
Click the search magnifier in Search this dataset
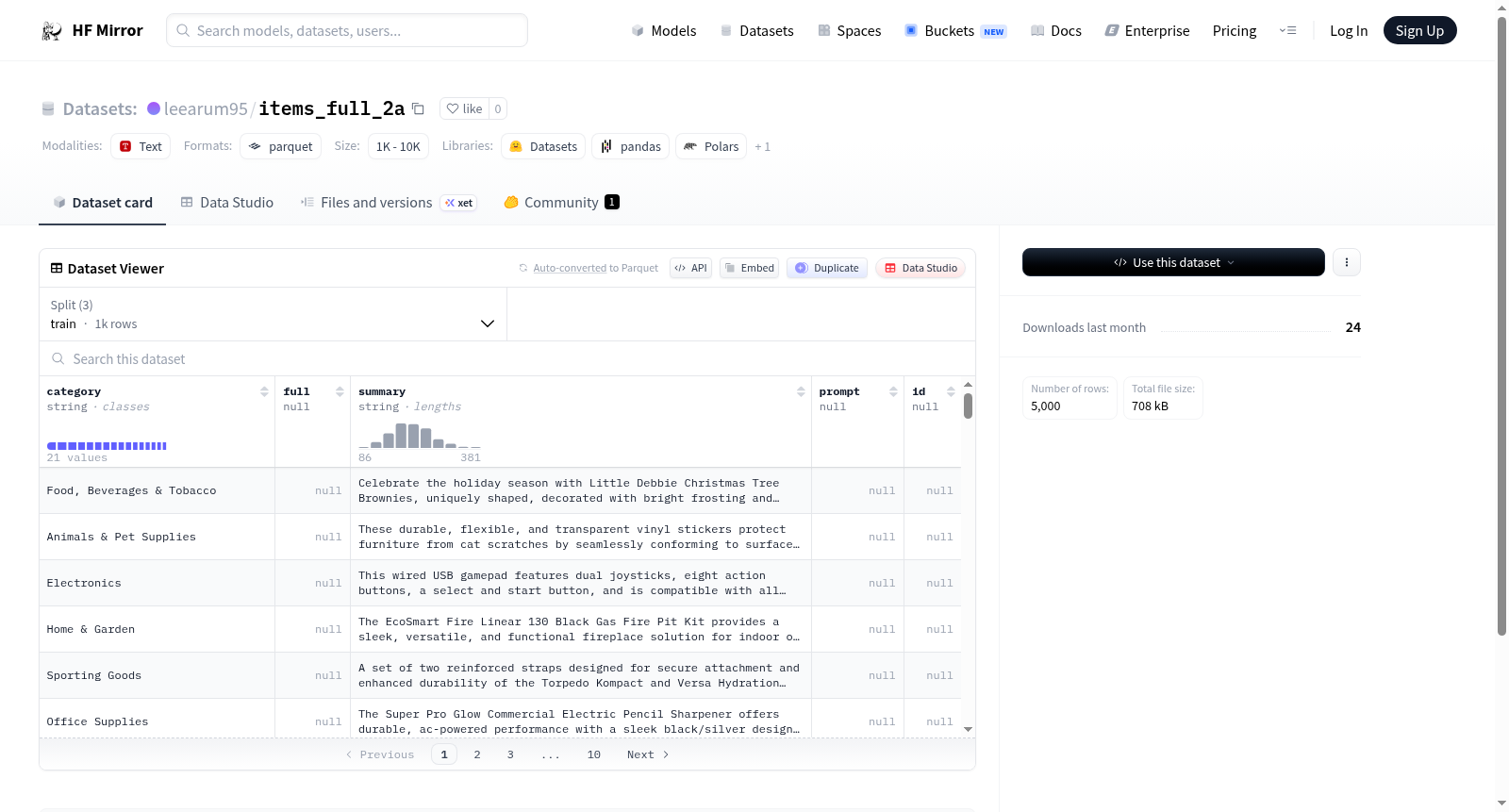(58, 358)
